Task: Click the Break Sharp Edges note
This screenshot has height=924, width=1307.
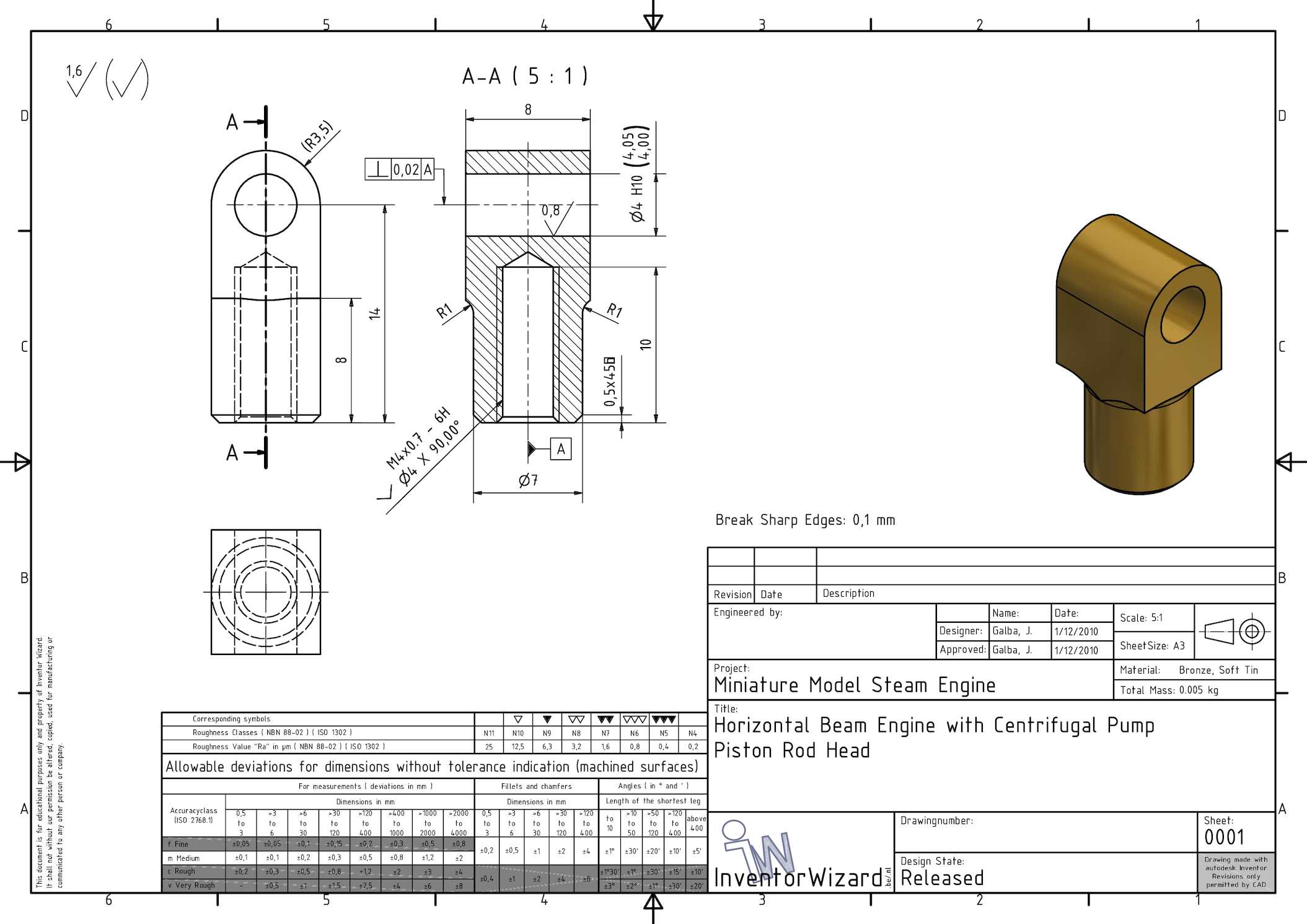Action: click(x=805, y=520)
